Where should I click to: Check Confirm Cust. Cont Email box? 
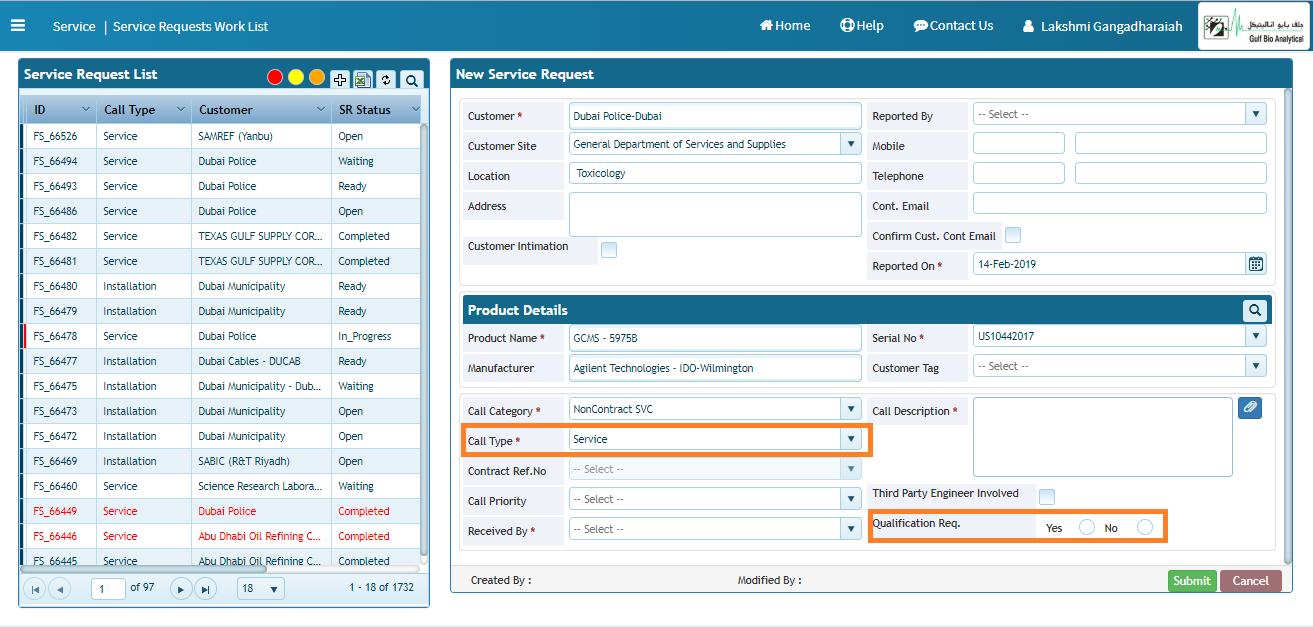point(1013,235)
